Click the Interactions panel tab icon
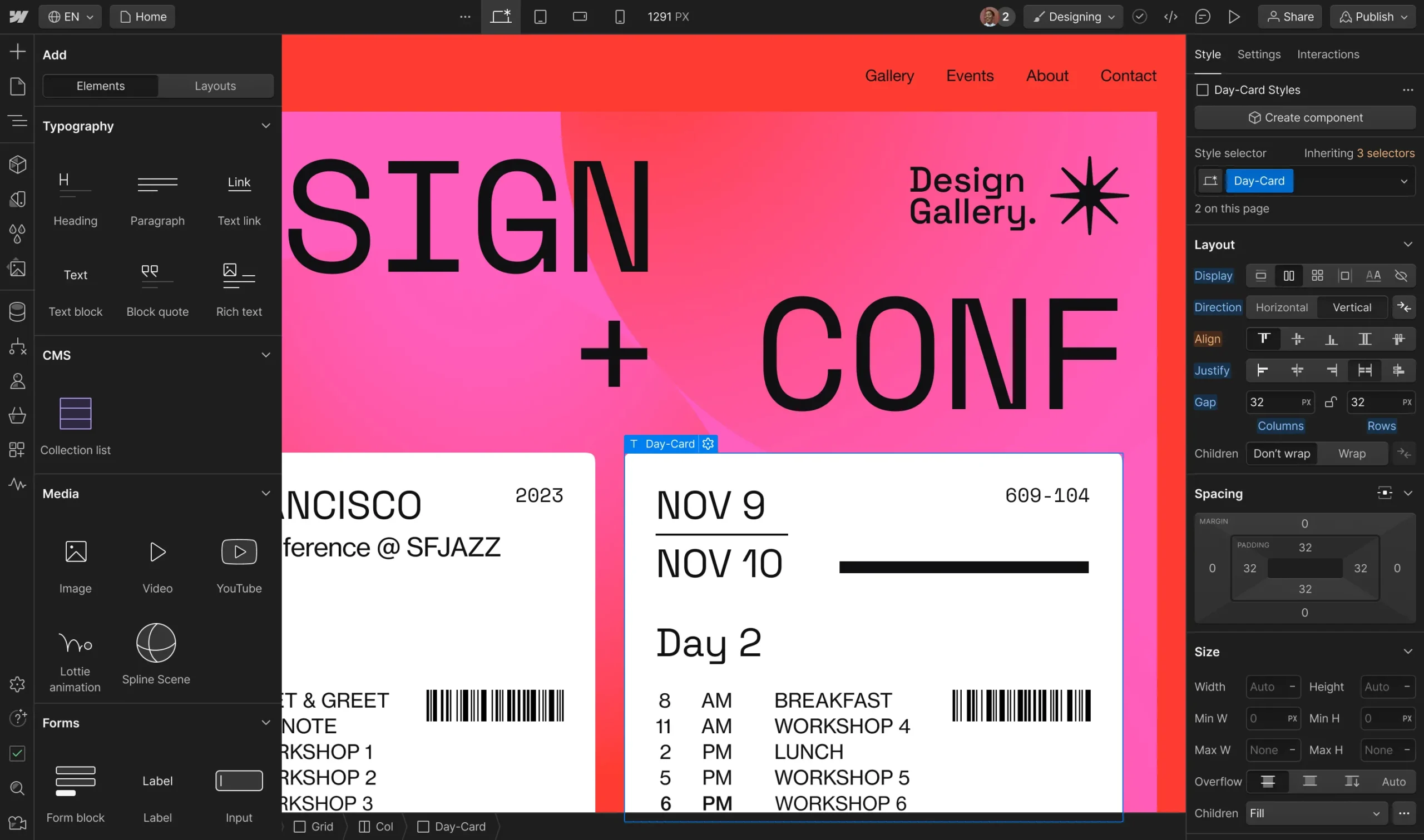This screenshot has width=1424, height=840. tap(1328, 54)
